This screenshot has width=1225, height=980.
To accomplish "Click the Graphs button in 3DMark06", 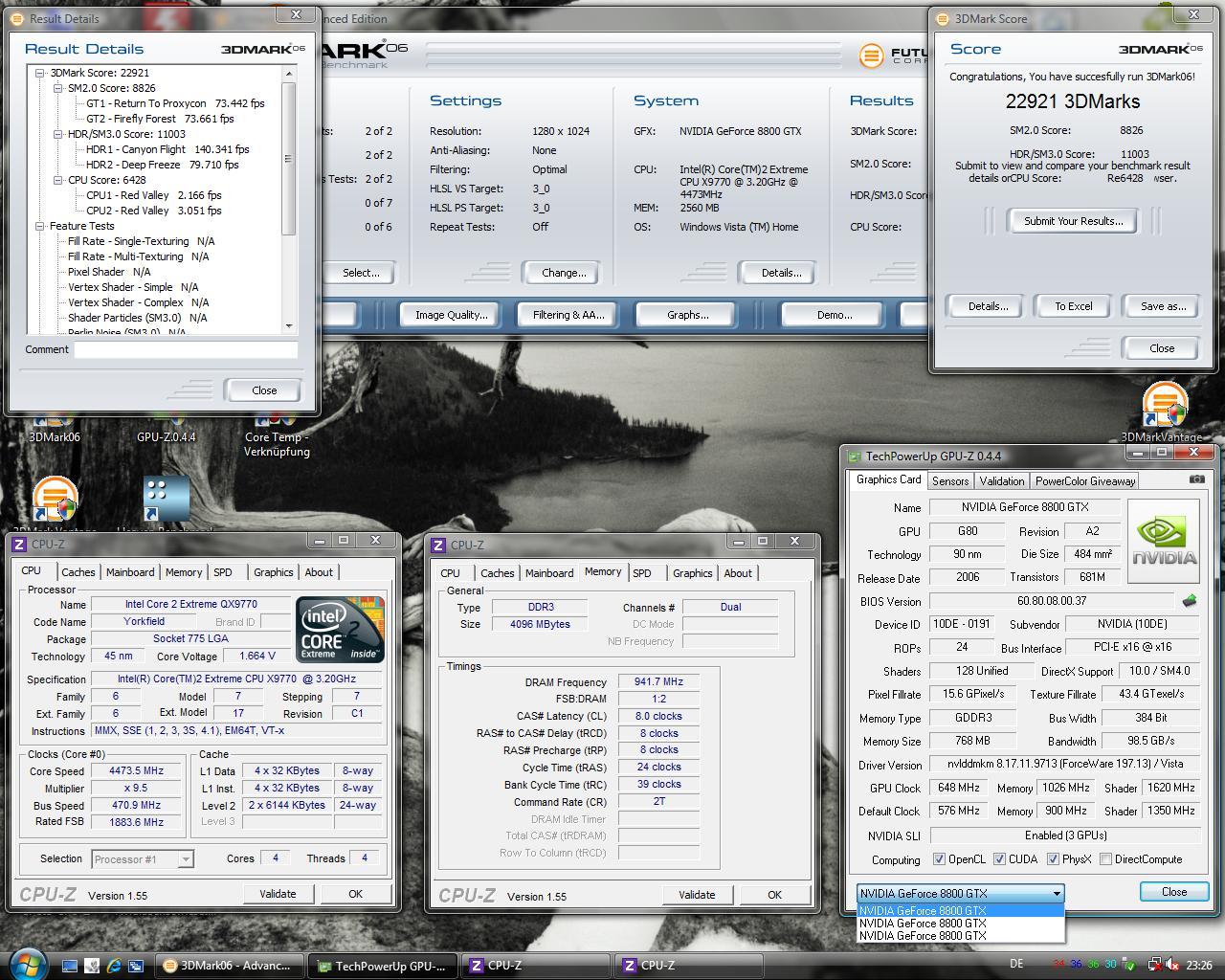I will click(687, 315).
